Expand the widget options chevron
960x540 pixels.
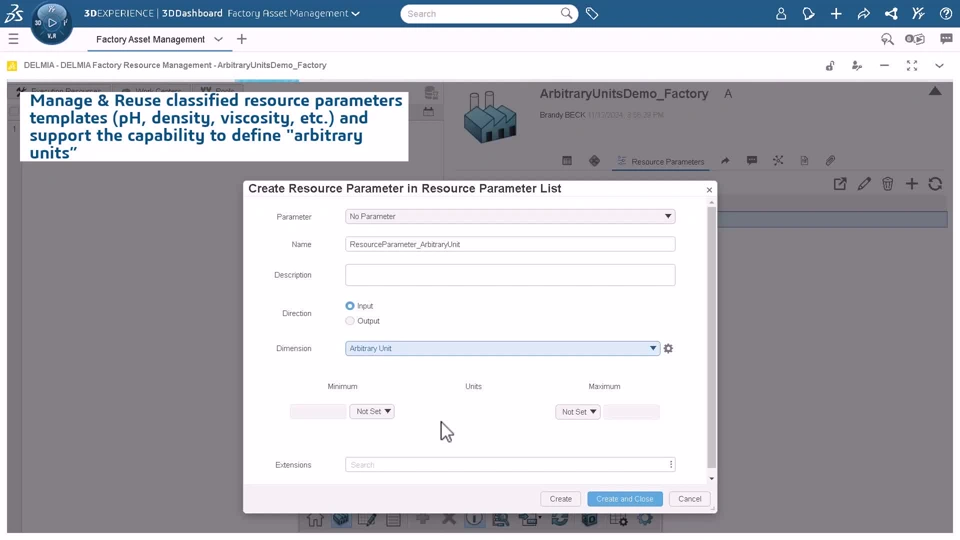coord(939,66)
